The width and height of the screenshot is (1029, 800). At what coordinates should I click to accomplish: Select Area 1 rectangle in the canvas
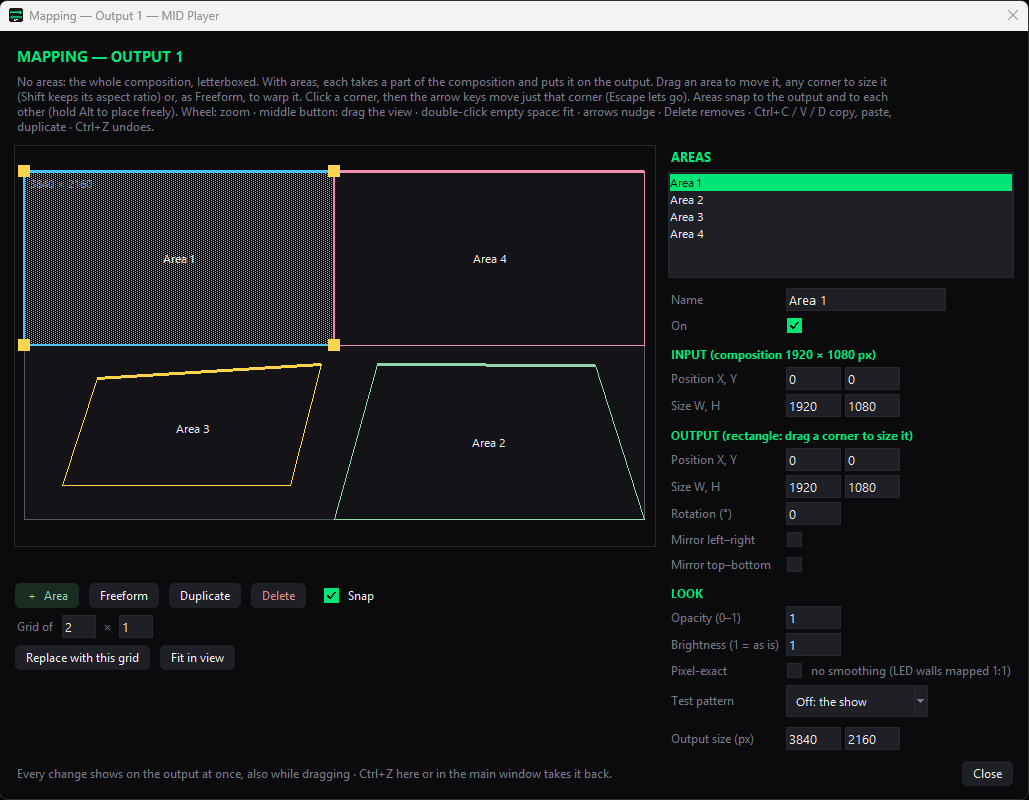[178, 258]
